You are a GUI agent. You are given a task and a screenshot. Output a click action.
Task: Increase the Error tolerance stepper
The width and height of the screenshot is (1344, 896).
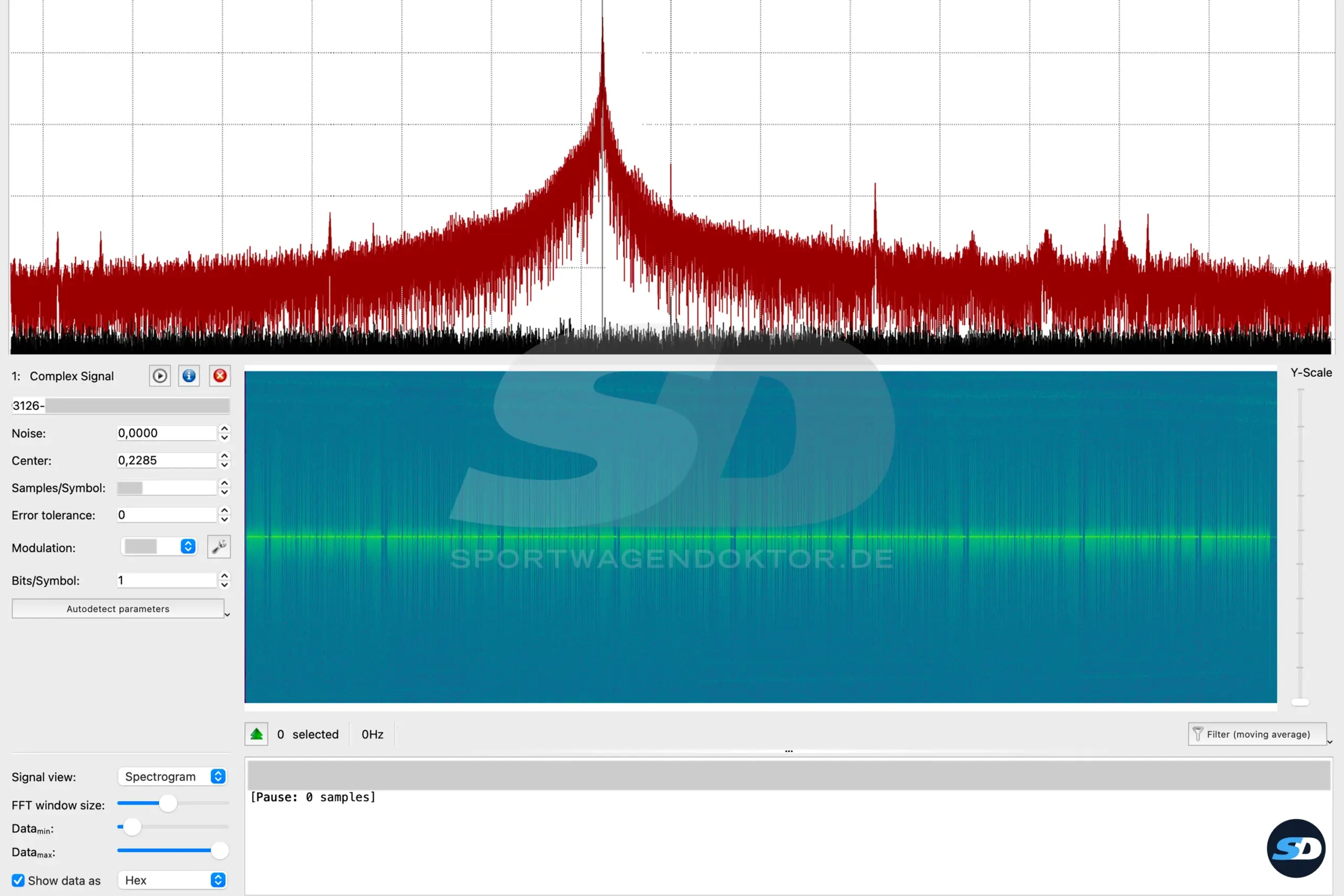coord(225,510)
